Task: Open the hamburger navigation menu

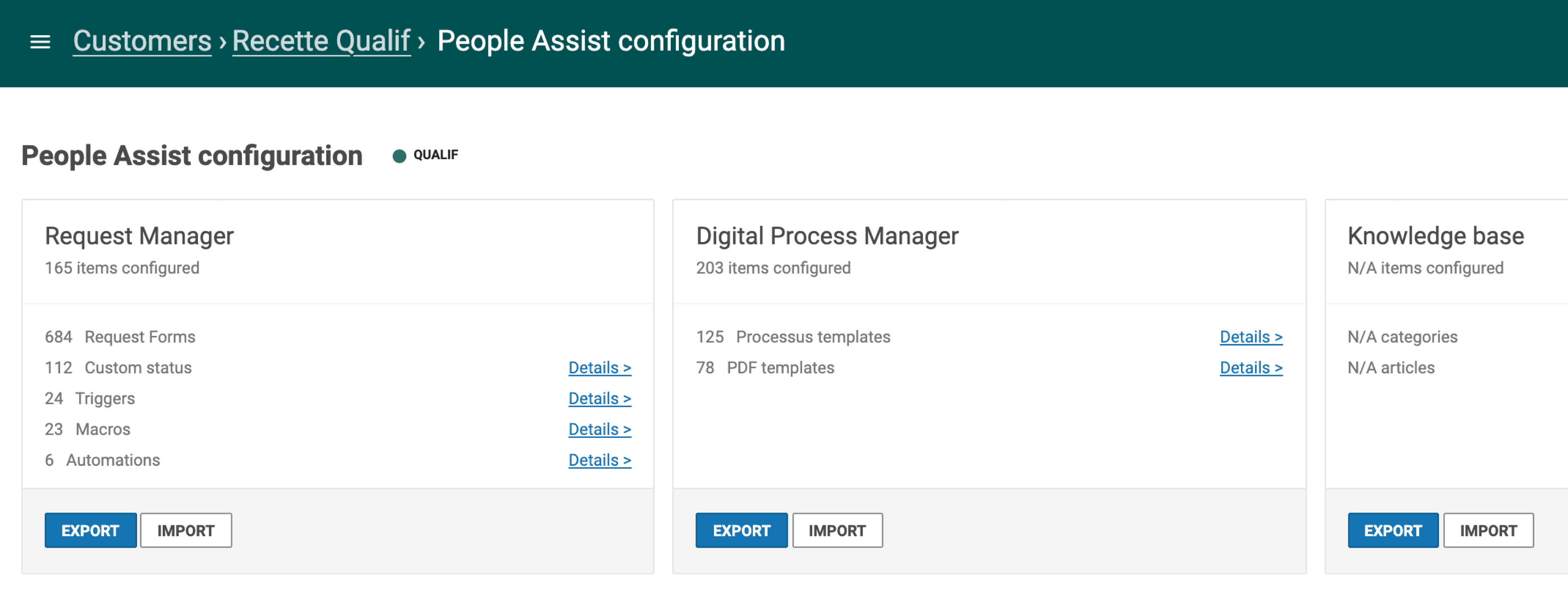Action: (x=40, y=42)
